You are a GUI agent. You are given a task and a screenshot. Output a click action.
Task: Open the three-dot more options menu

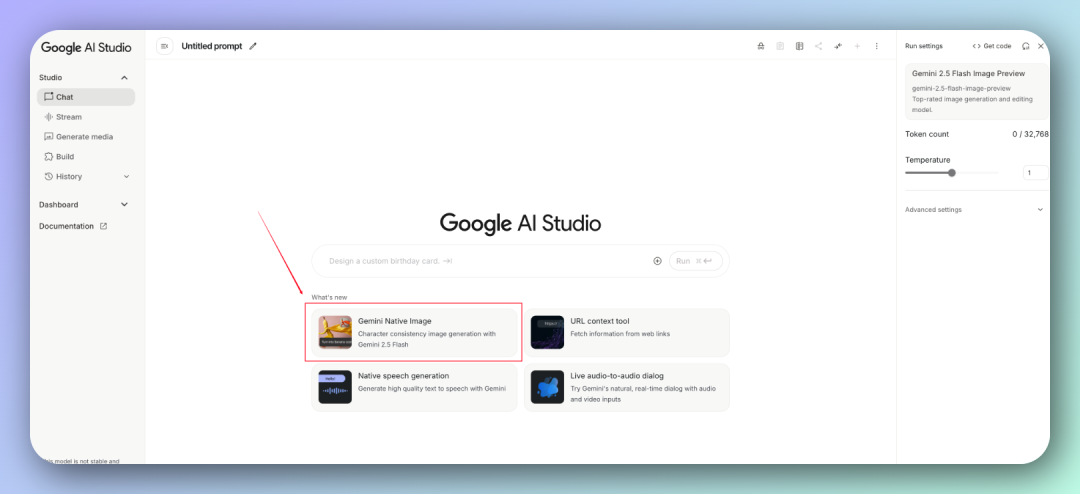click(877, 46)
